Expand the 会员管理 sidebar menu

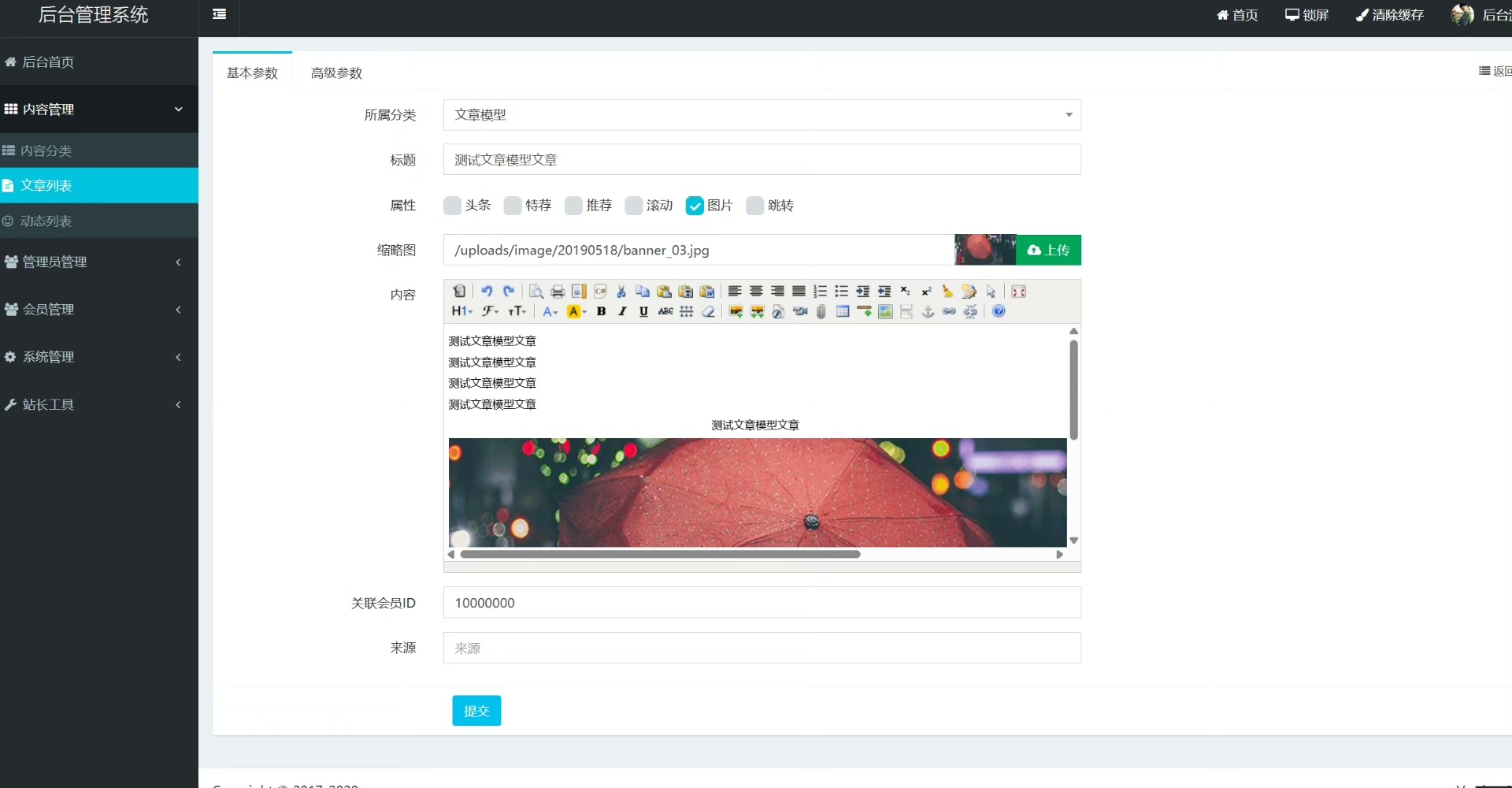tap(99, 309)
